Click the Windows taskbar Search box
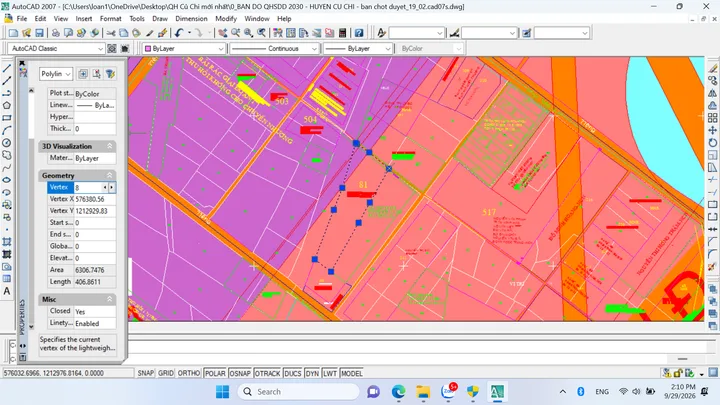Screen dimensions: 720x405 298,392
